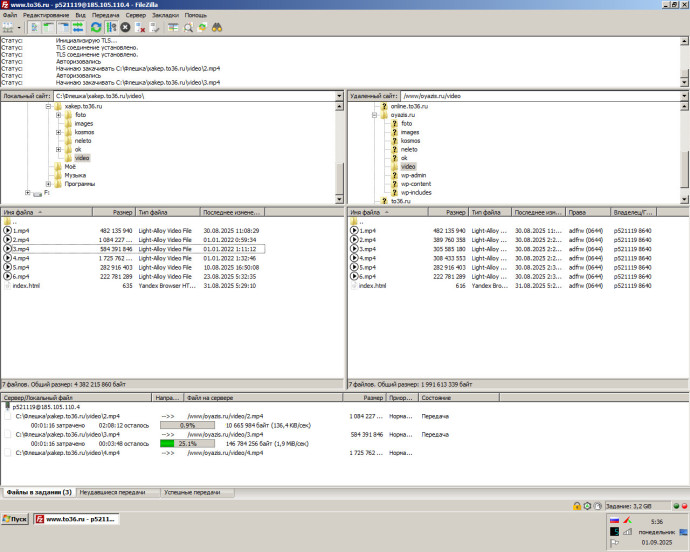Click the play icon of remote 6.mp4
The height and width of the screenshot is (552, 690).
pos(354,276)
